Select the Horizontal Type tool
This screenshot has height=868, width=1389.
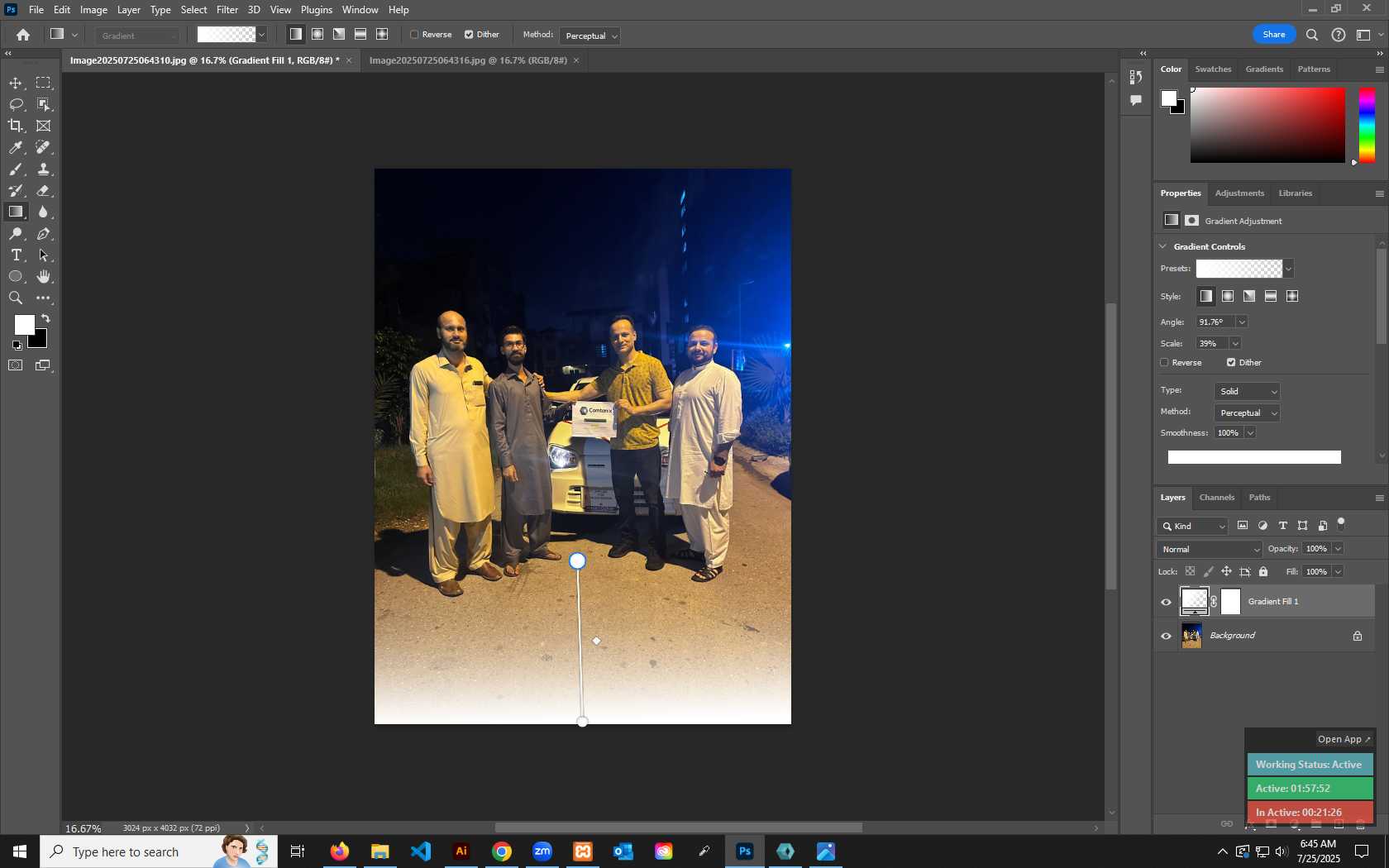click(x=16, y=255)
